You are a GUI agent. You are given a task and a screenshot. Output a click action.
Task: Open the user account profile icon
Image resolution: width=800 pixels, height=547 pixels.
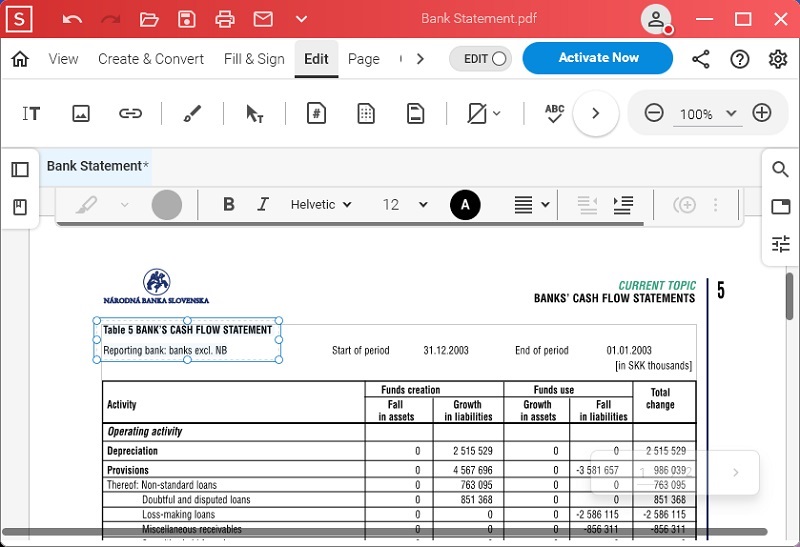[x=656, y=19]
